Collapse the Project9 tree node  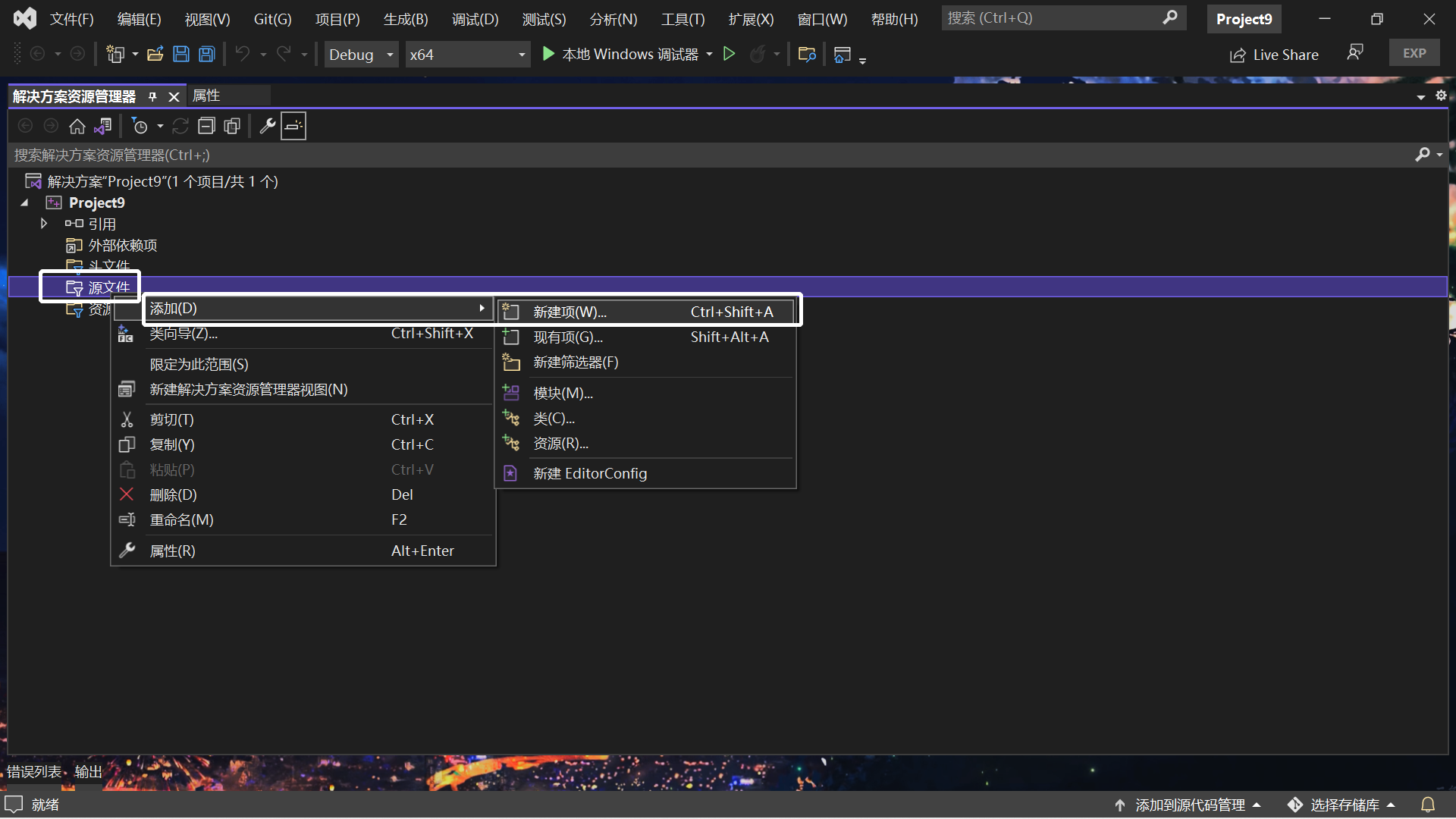(x=23, y=202)
